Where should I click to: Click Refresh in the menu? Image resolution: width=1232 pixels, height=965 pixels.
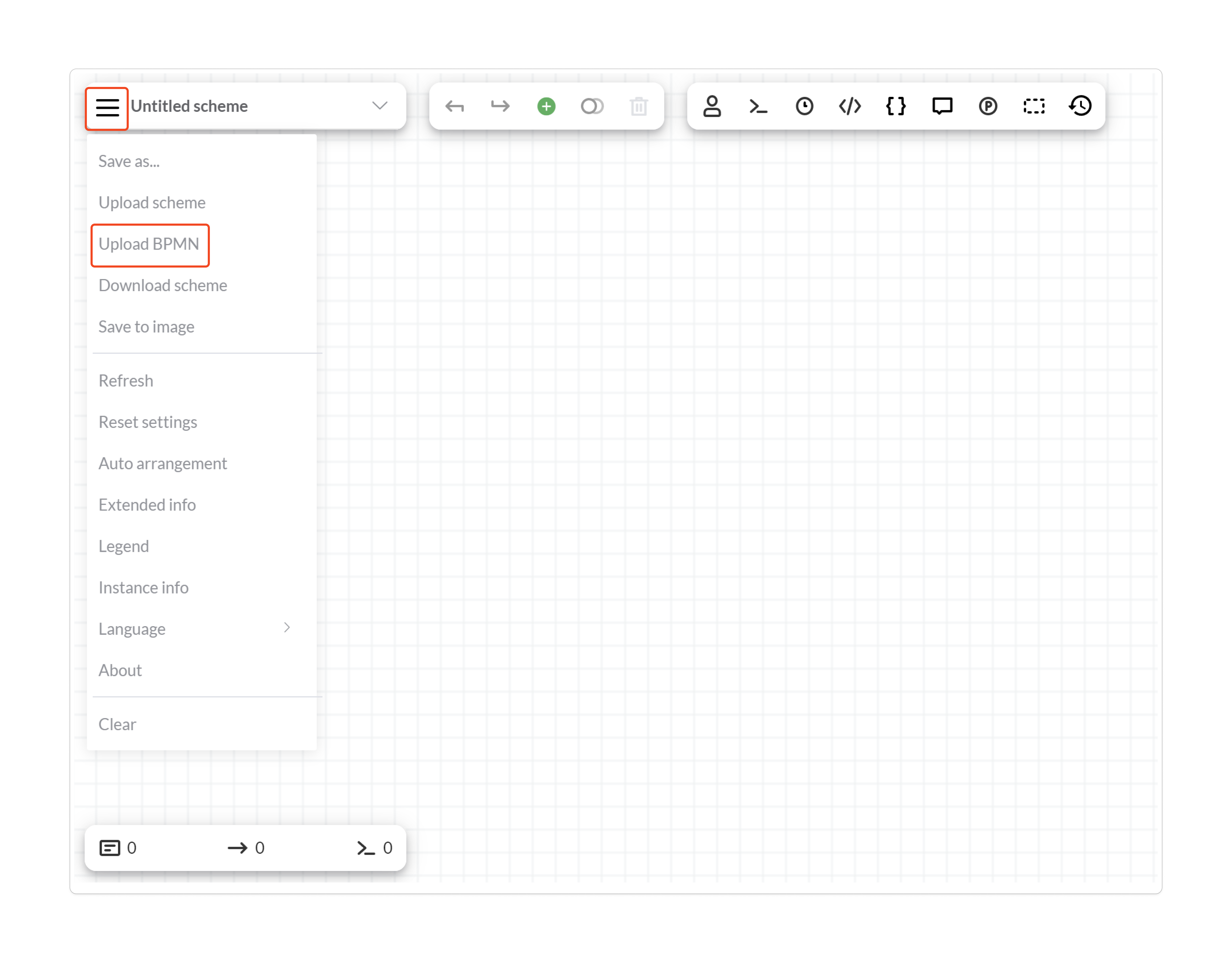tap(126, 381)
